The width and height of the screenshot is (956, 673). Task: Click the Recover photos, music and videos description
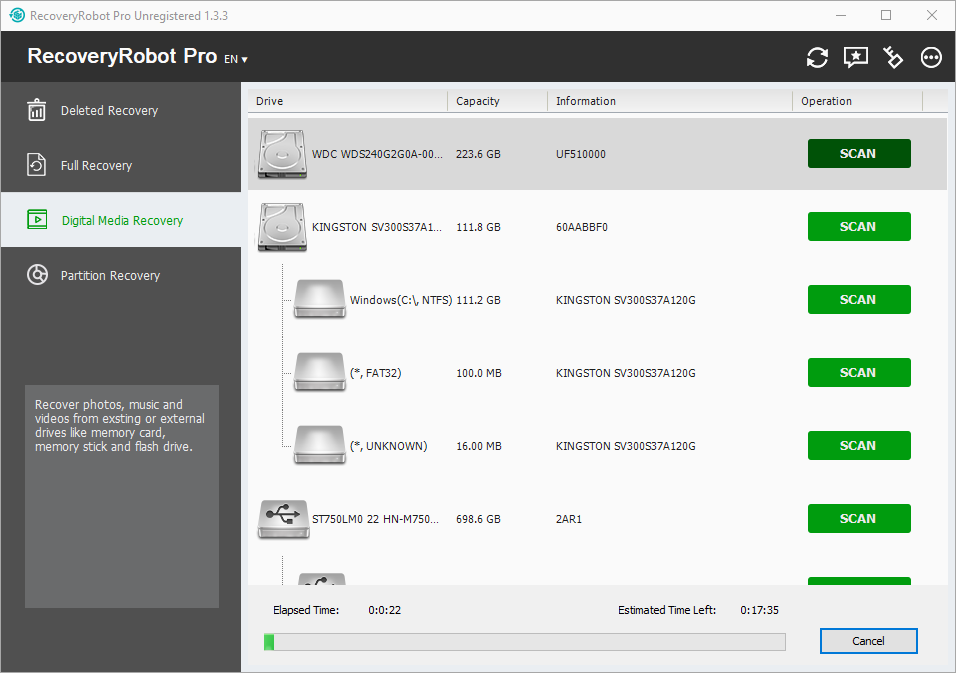tap(120, 426)
